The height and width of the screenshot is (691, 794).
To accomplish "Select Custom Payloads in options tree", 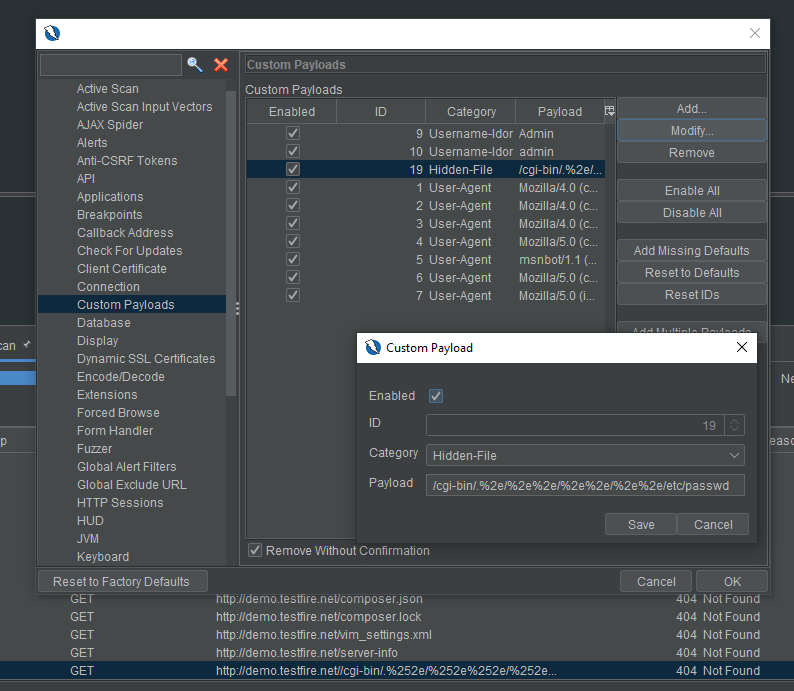I will pos(132,304).
